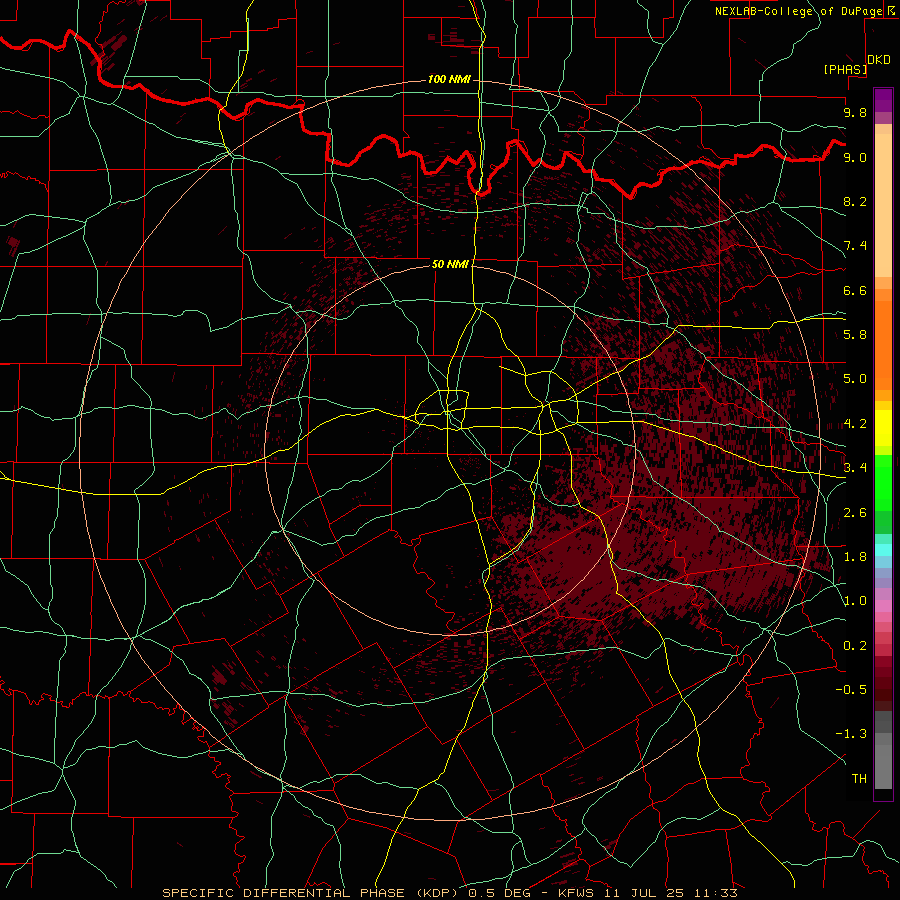900x900 pixels.
Task: Click the 5.8 legend value
Action: pyautogui.click(x=855, y=334)
